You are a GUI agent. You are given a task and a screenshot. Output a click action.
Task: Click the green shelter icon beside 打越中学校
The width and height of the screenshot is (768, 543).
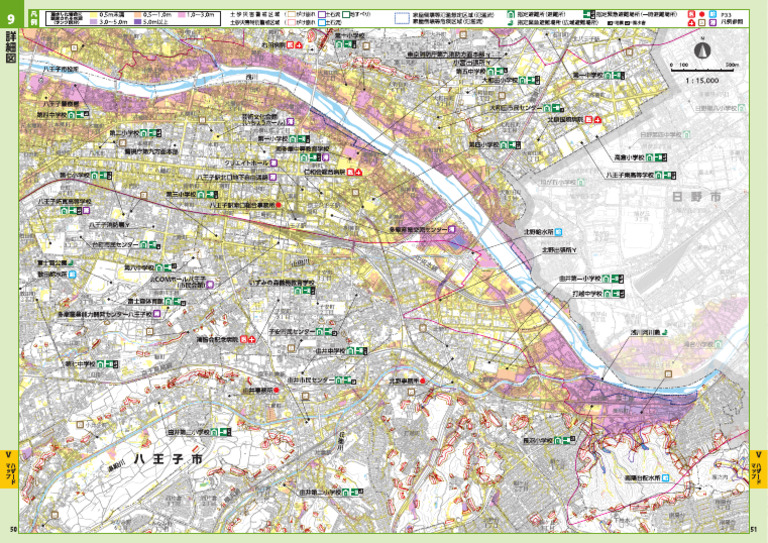point(608,294)
